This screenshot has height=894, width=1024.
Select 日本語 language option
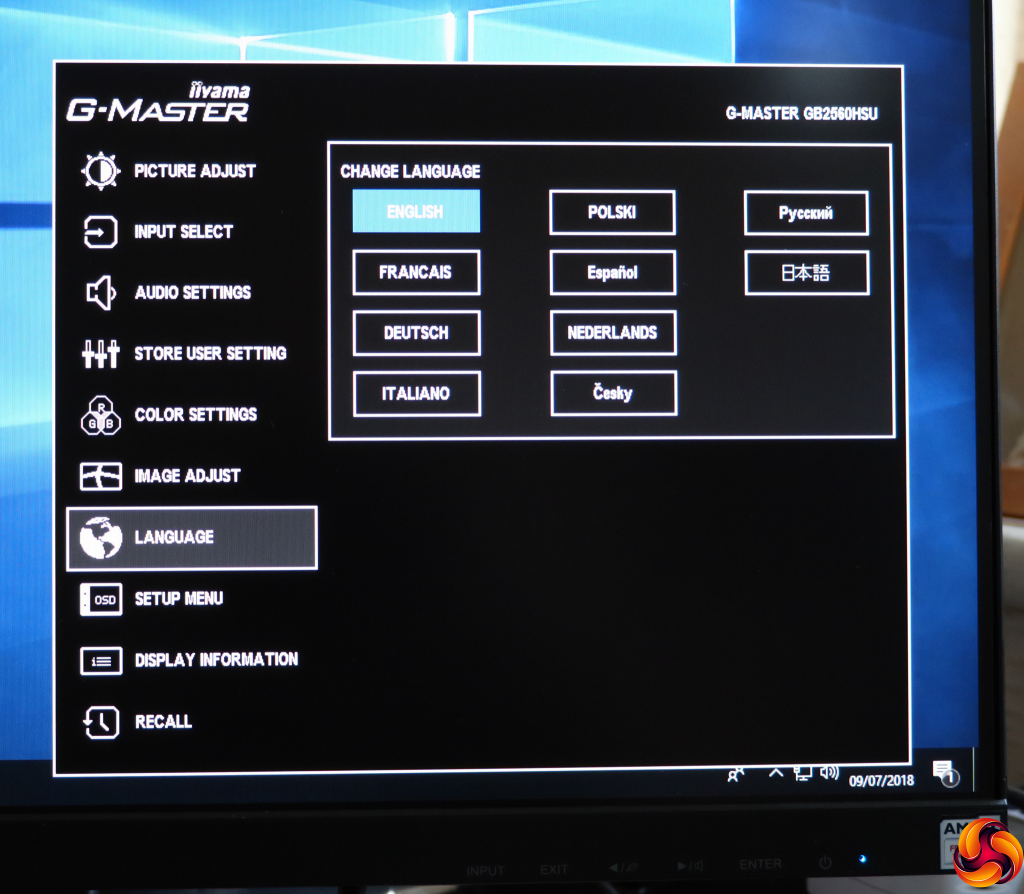pyautogui.click(x=807, y=273)
